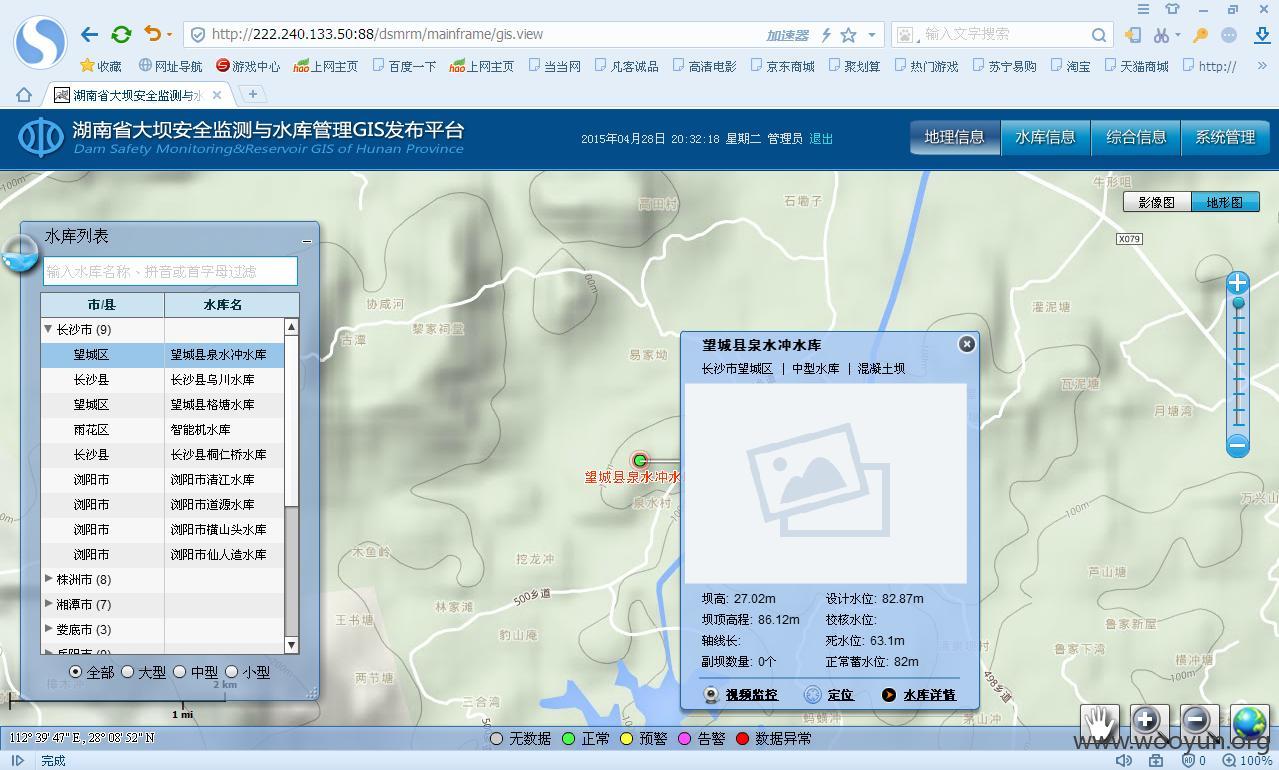Click the speaker icon in browser status bar
This screenshot has width=1279, height=770.
click(1124, 760)
